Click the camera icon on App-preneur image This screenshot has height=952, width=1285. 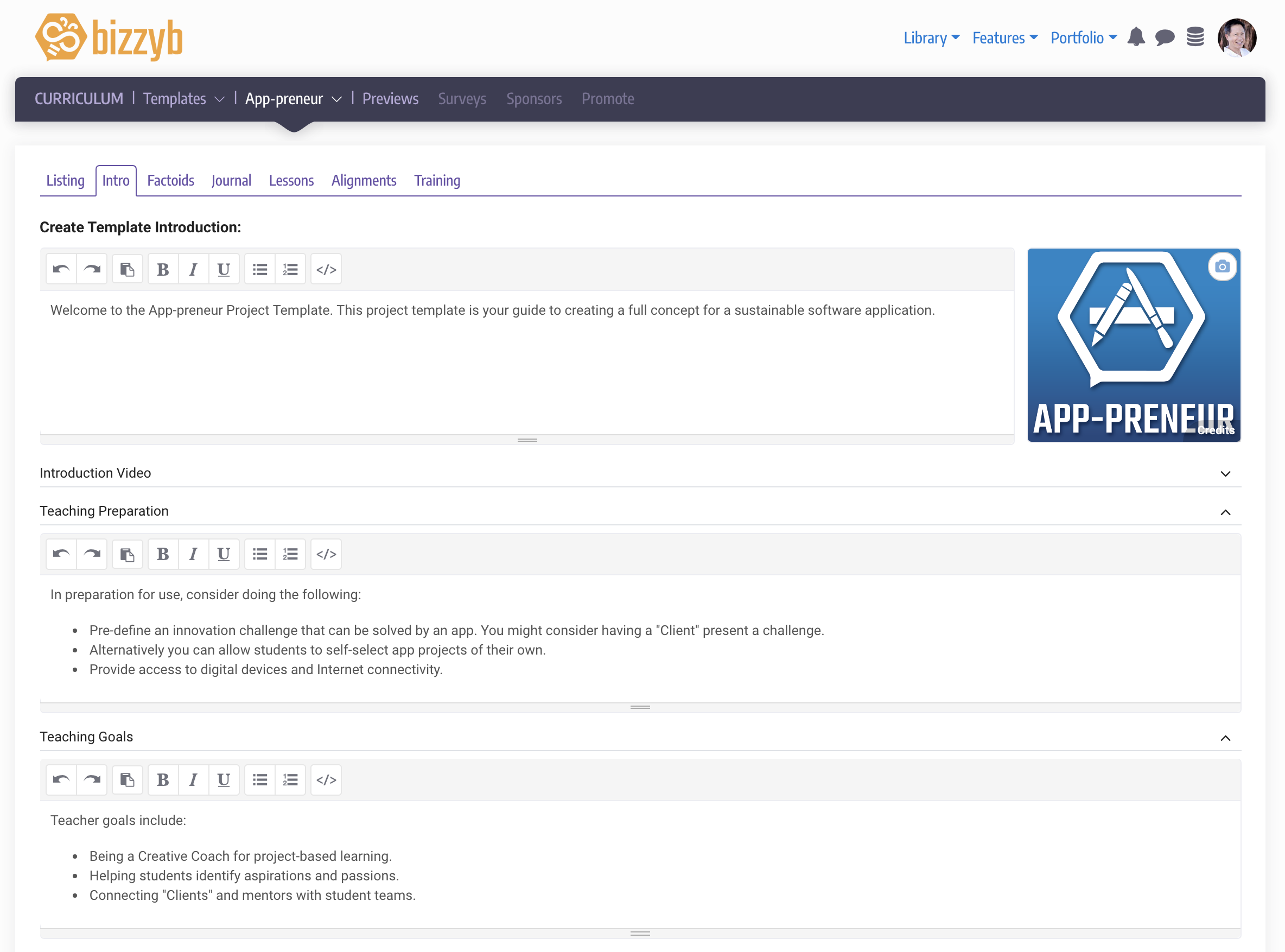[x=1222, y=267]
